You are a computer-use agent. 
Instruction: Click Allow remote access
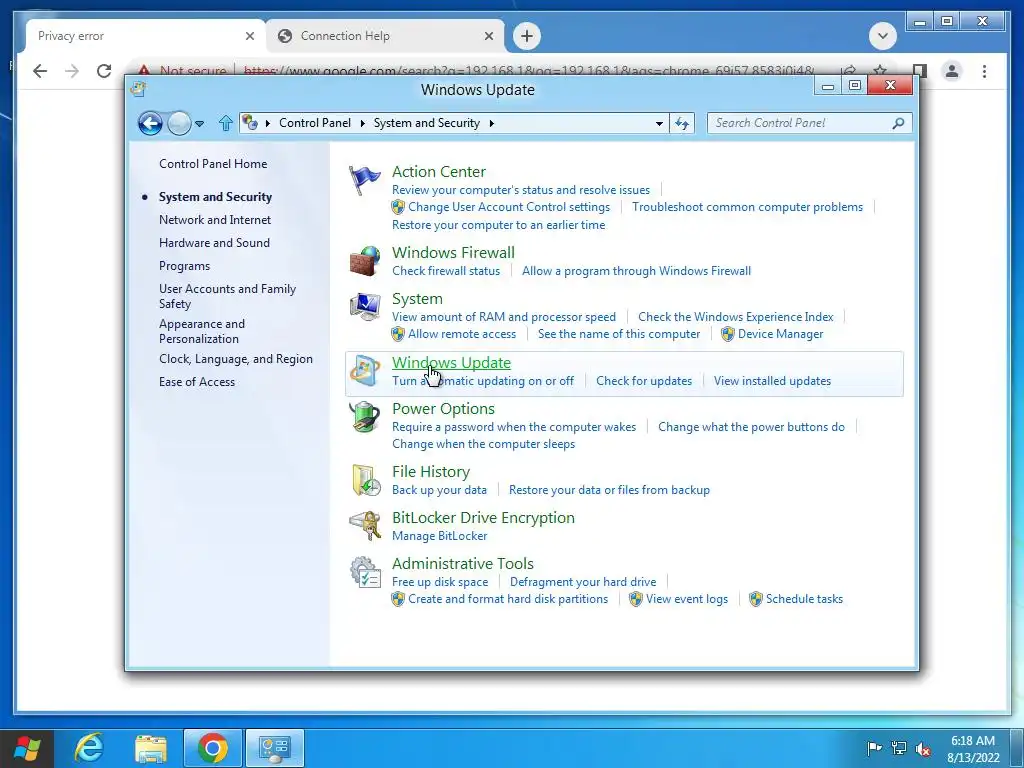[x=462, y=334]
